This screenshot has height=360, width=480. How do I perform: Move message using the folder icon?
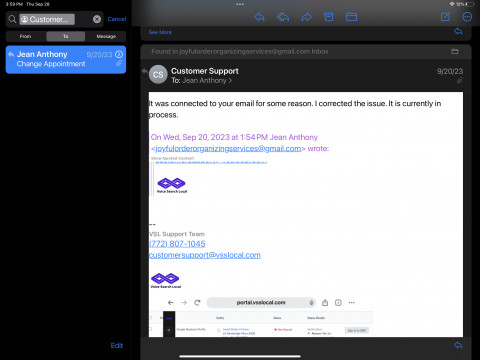click(351, 17)
